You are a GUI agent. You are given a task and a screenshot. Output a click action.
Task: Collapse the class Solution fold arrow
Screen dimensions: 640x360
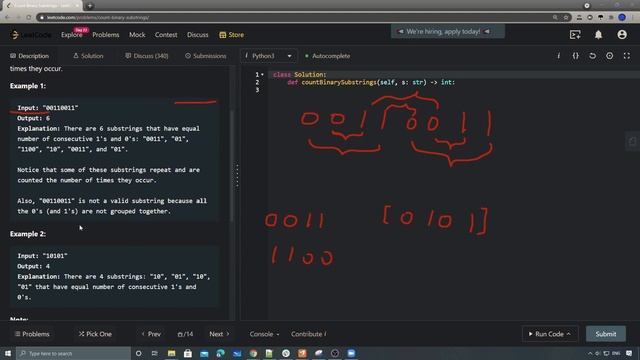point(262,75)
